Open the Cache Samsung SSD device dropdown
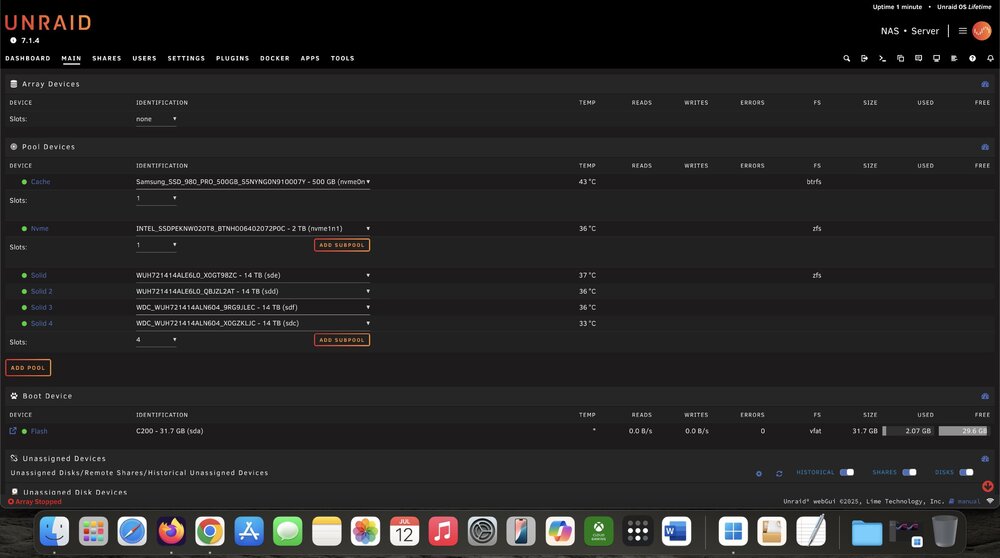The height and width of the screenshot is (558, 1000). pyautogui.click(x=253, y=182)
